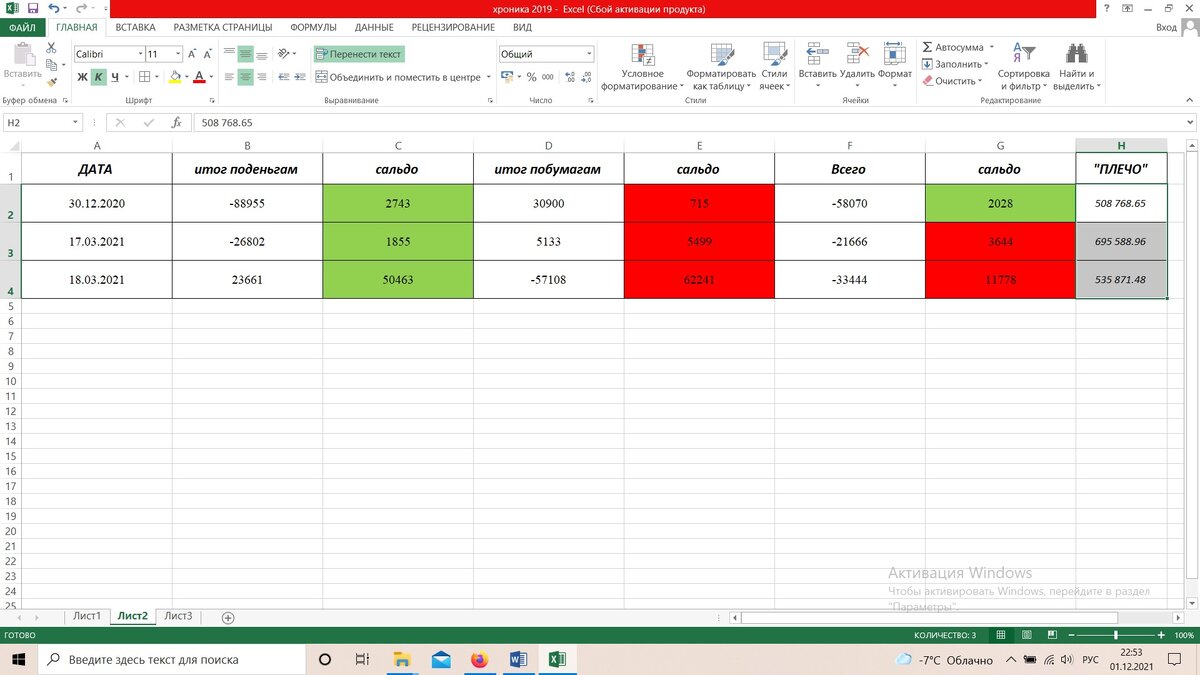Click the Undo arrow icon
This screenshot has width=1200, height=675.
(x=55, y=8)
